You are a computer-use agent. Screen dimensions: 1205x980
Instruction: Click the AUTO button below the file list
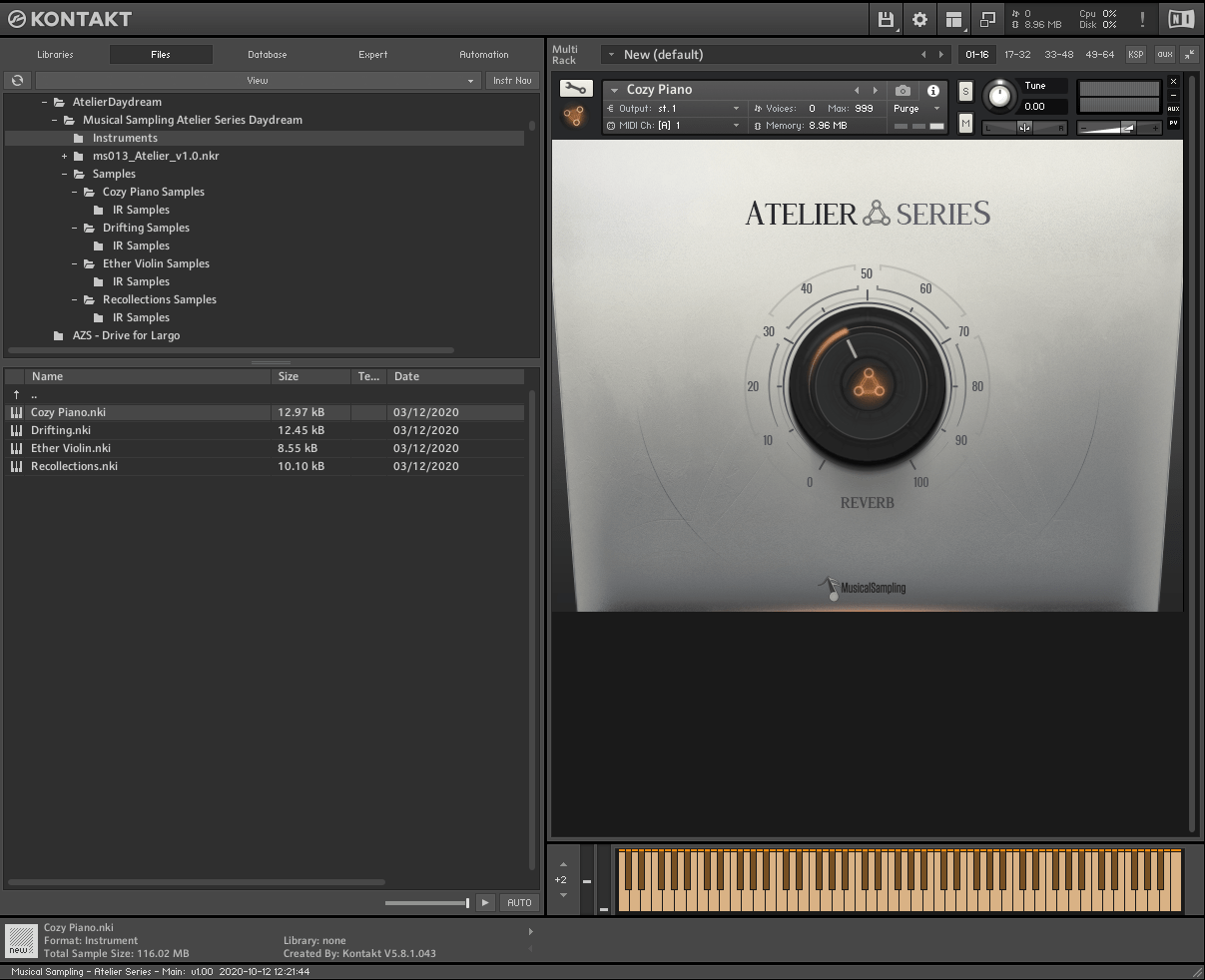tap(518, 902)
